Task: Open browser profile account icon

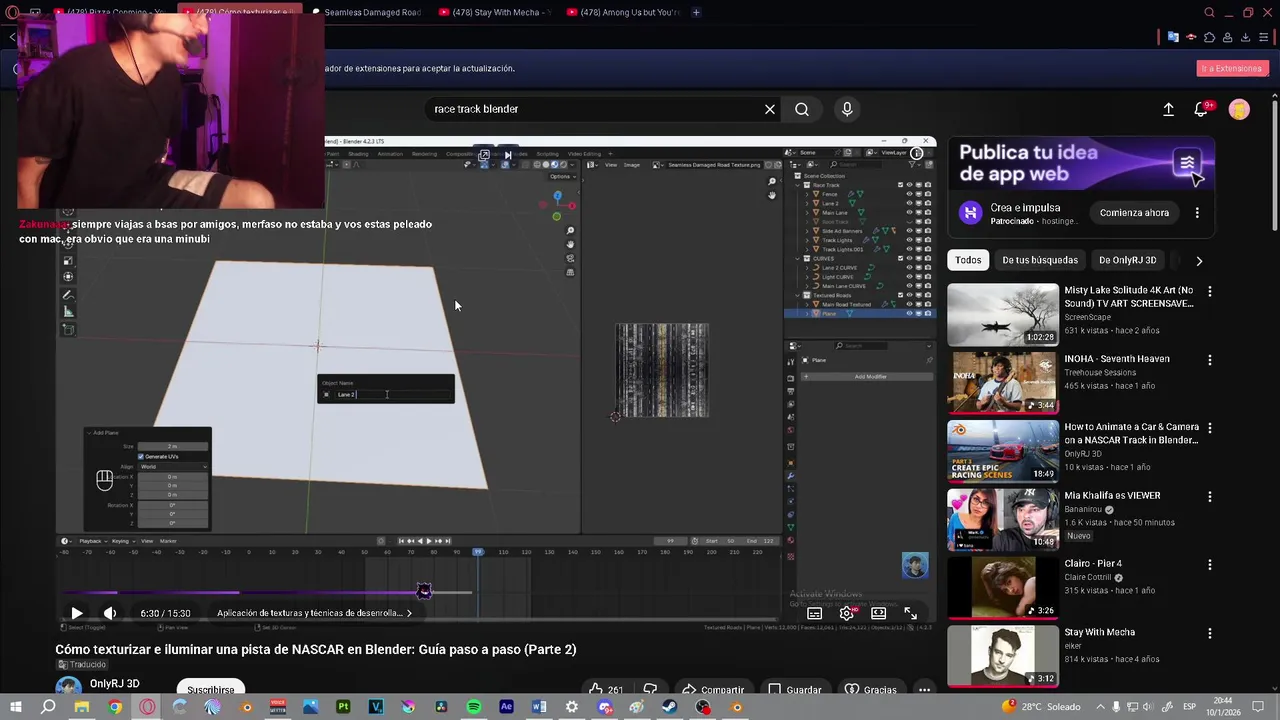Action: point(1228,37)
